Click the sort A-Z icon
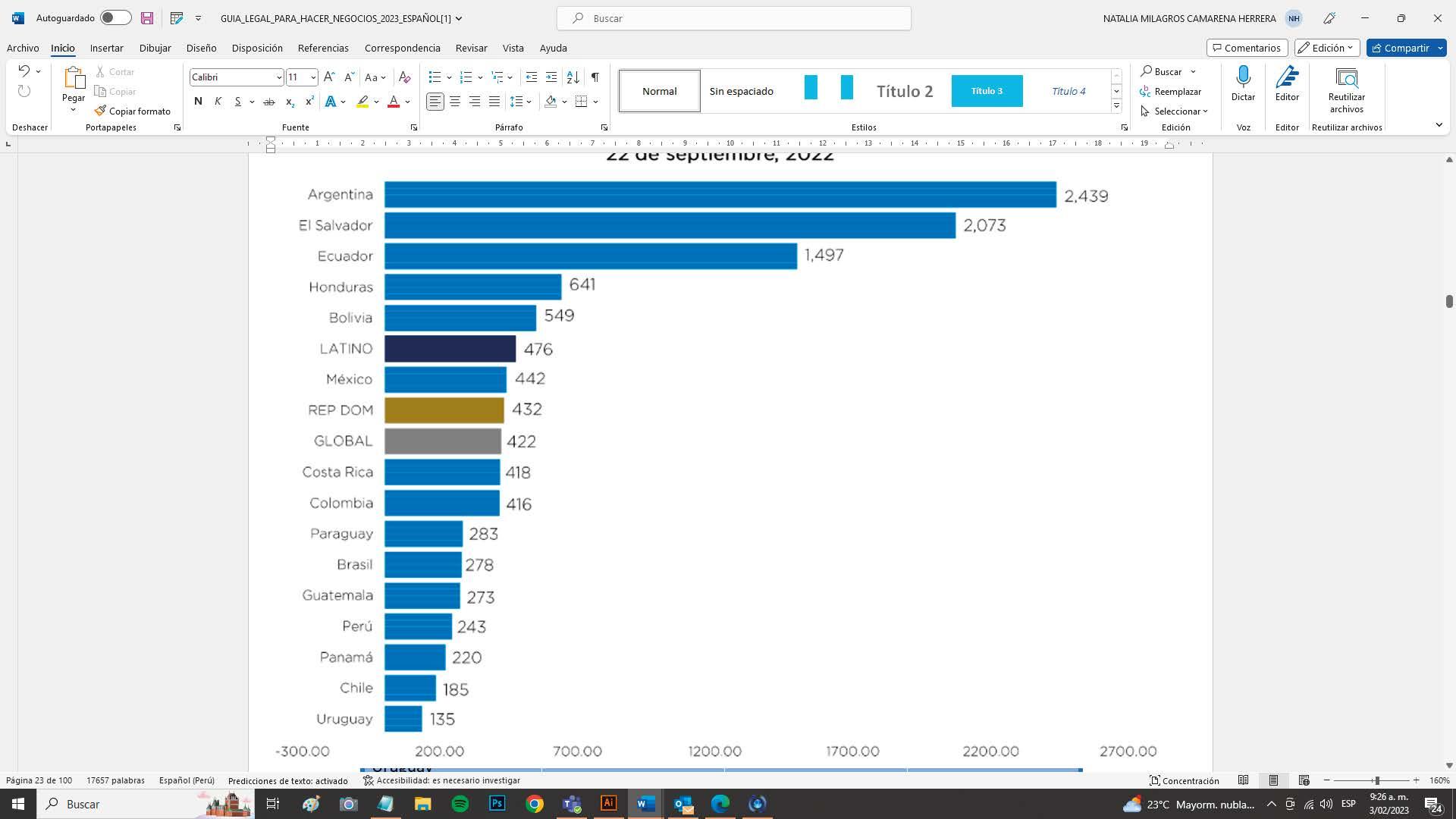This screenshot has height=819, width=1456. pyautogui.click(x=573, y=77)
